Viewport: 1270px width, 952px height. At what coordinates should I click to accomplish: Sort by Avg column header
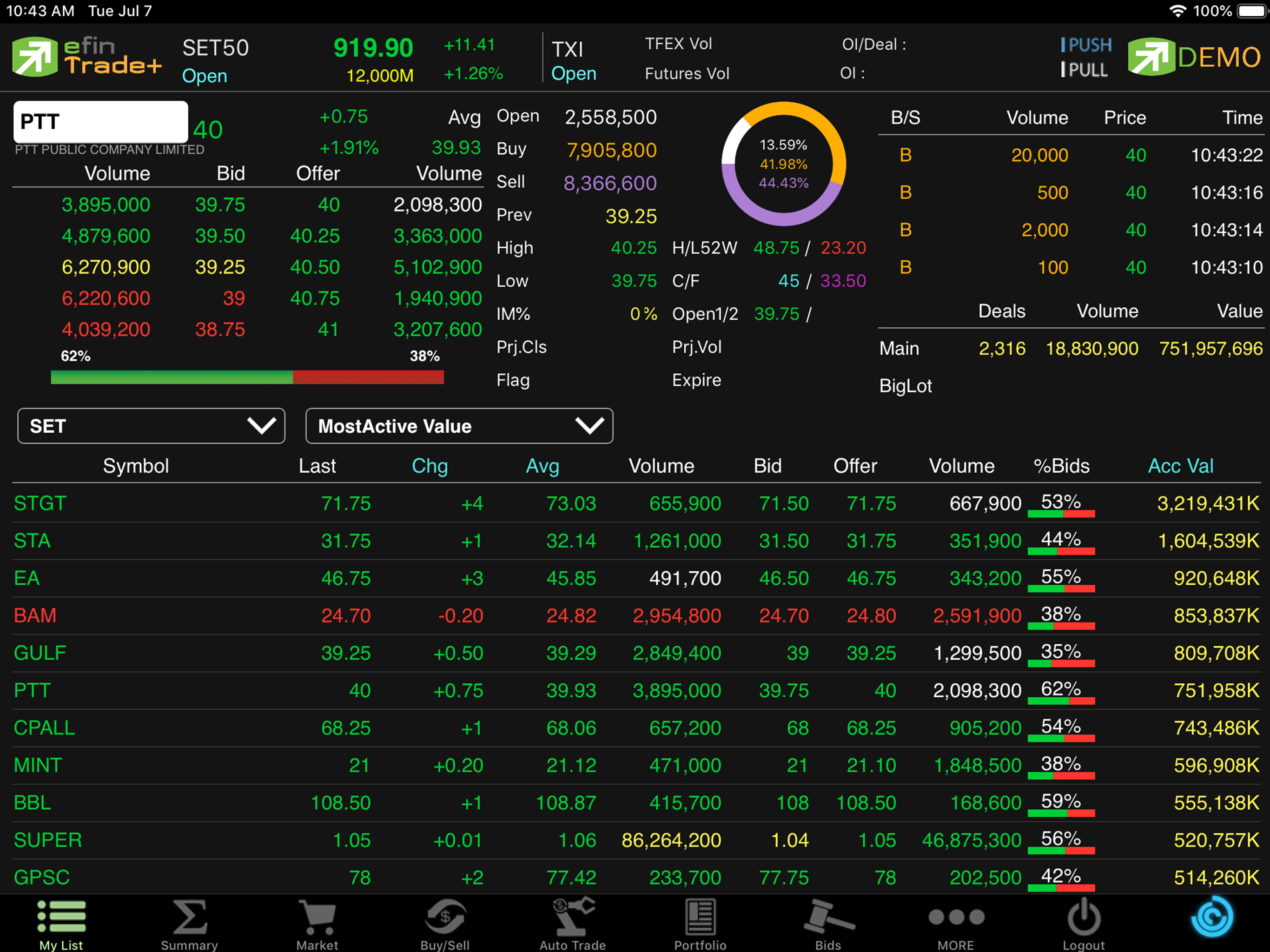click(x=542, y=466)
